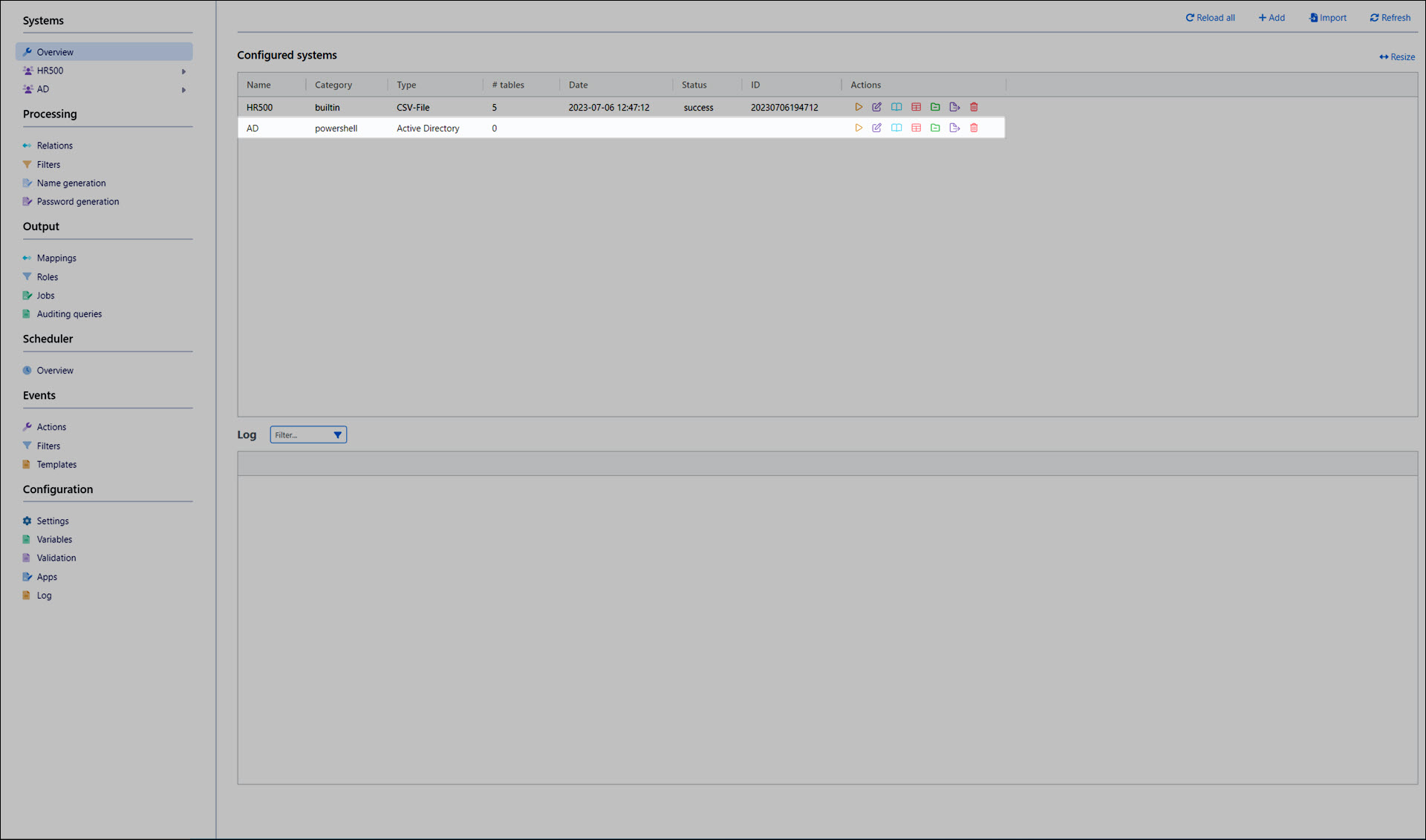1426x840 pixels.
Task: Sort table by Status column header
Action: pos(694,85)
